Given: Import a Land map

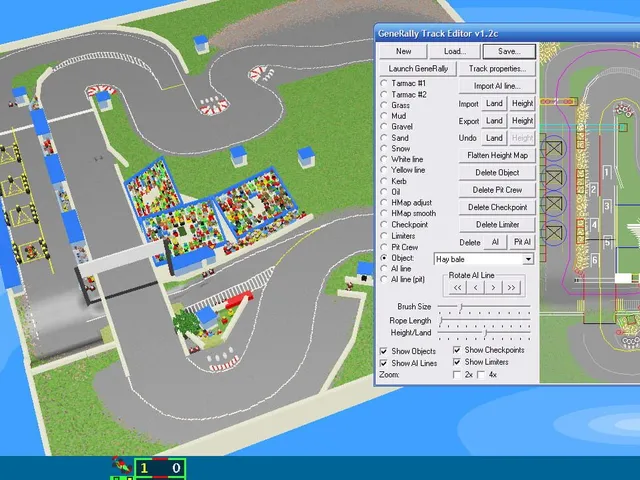Looking at the screenshot, I should coord(494,104).
